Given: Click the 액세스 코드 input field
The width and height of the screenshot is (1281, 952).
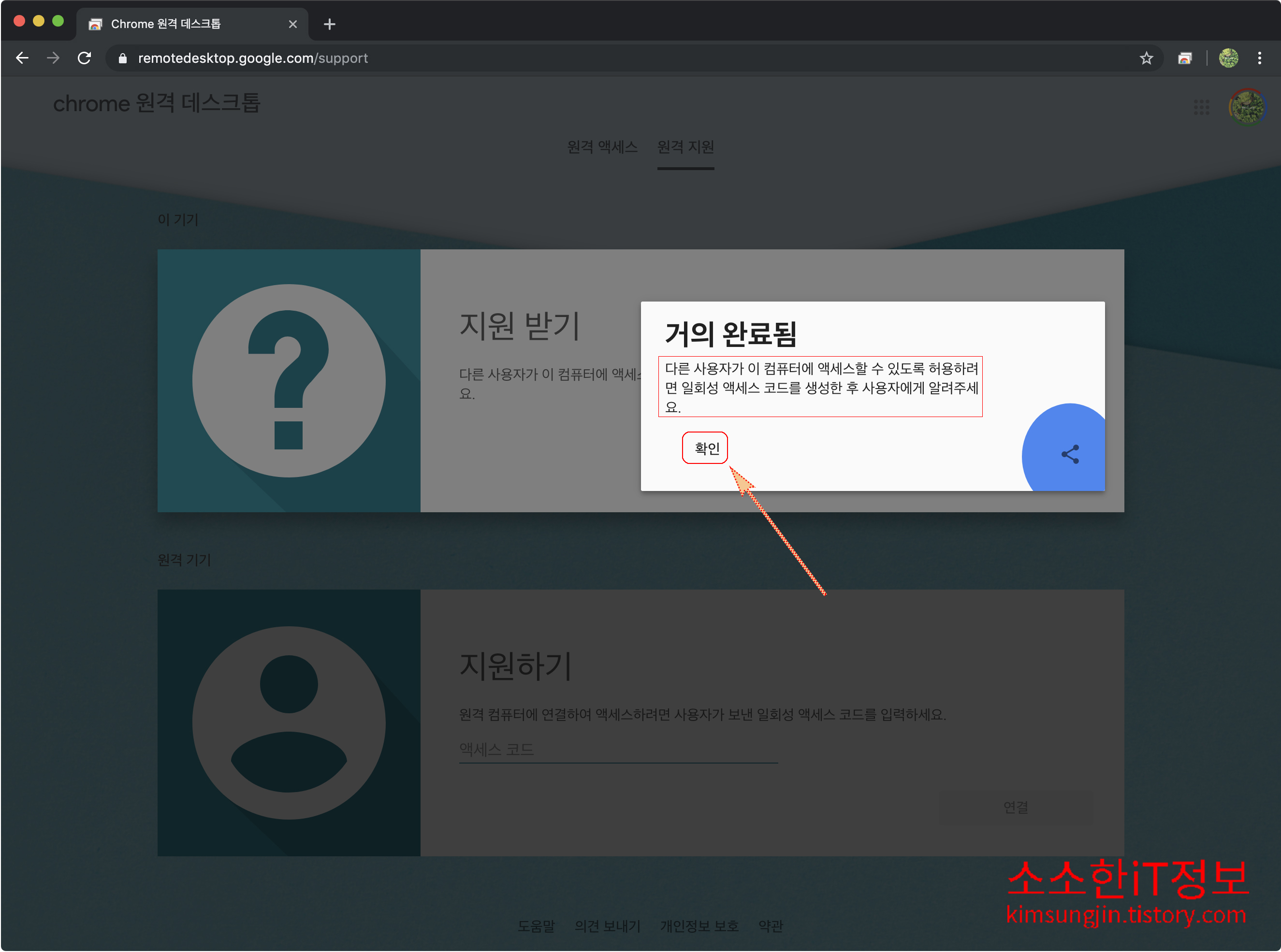Looking at the screenshot, I should [x=618, y=750].
